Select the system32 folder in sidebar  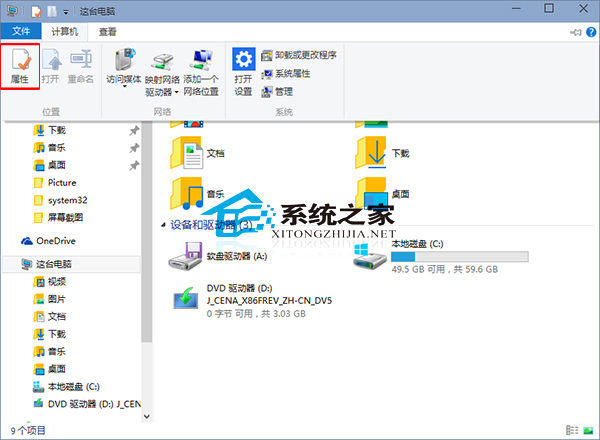click(x=68, y=200)
